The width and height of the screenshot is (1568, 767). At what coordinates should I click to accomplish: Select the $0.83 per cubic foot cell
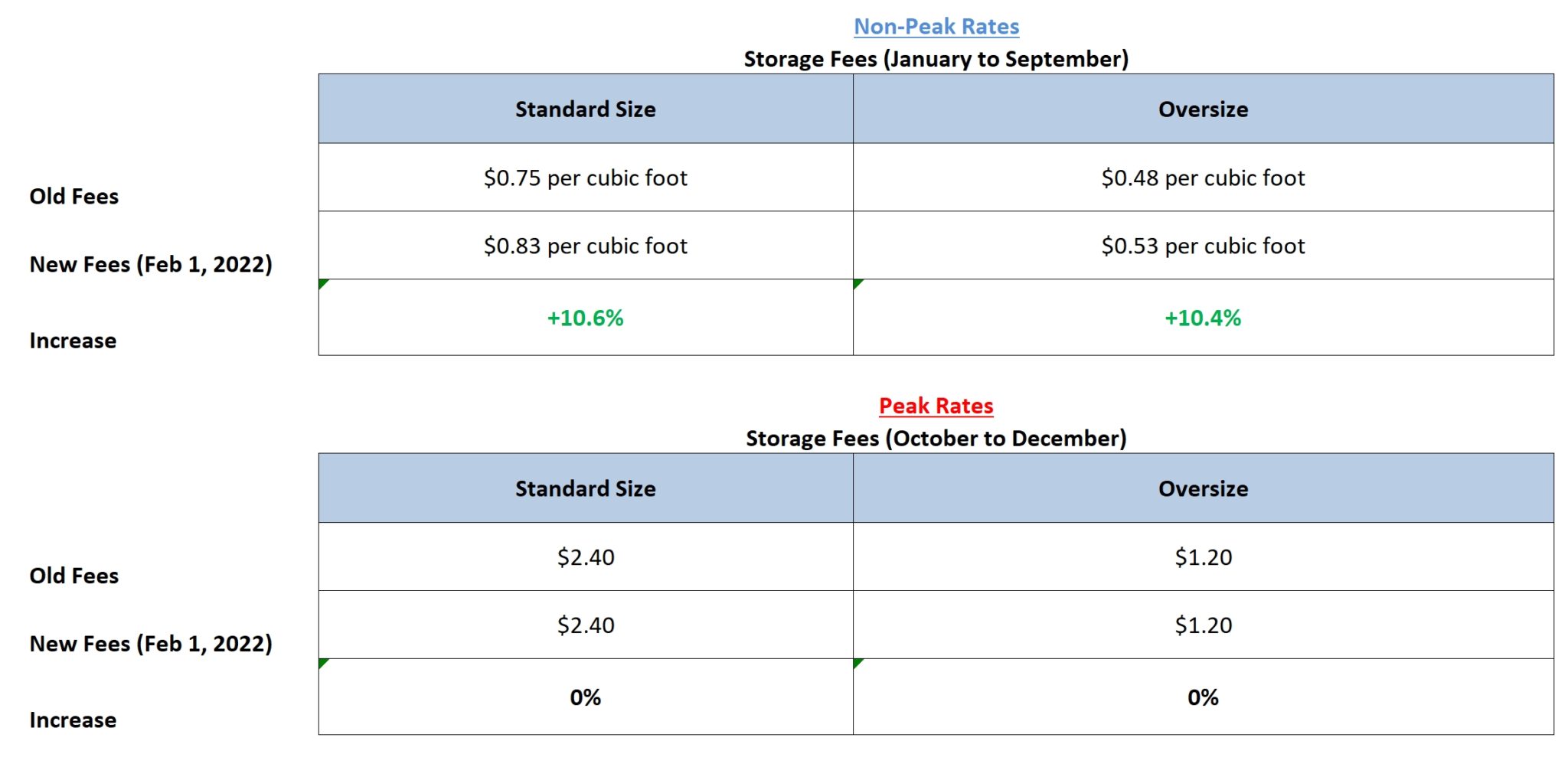click(585, 246)
